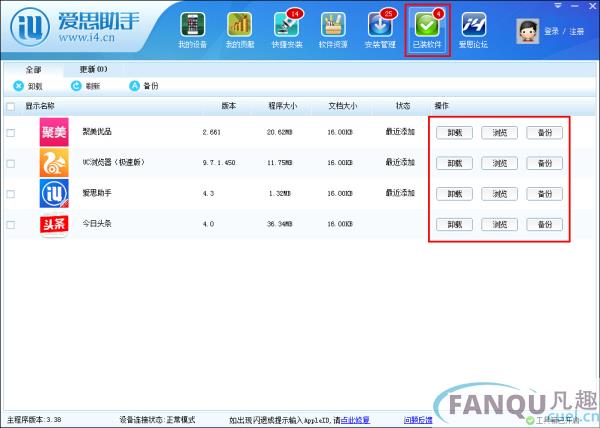
Task: Click 设备连接状态:正常模式 status text
Action: pos(157,420)
